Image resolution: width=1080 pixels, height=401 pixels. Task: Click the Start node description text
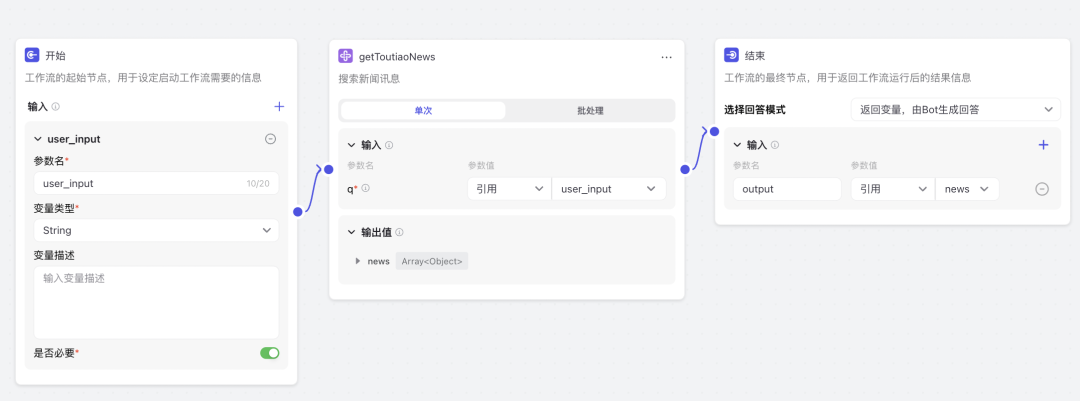[143, 77]
